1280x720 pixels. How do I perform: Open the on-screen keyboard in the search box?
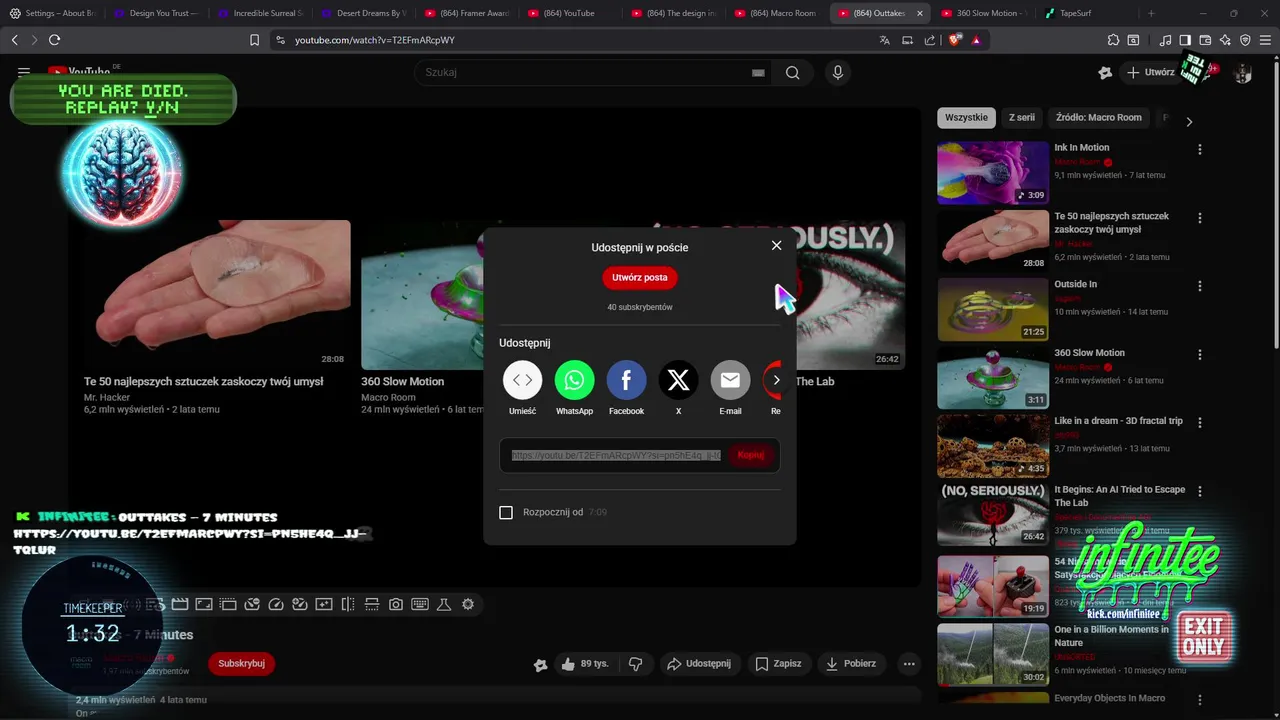click(758, 72)
